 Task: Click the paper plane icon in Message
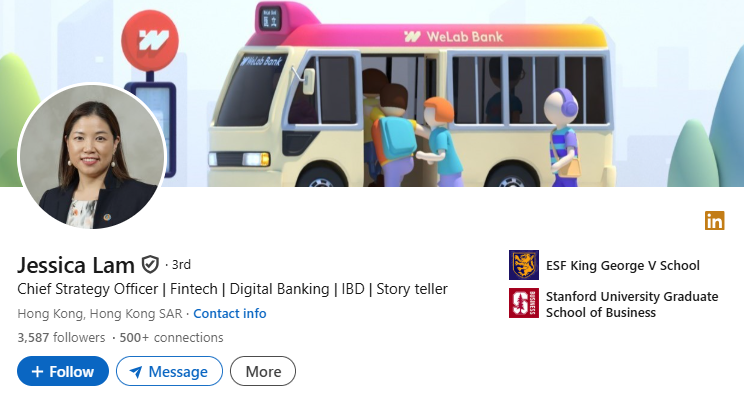coord(136,372)
